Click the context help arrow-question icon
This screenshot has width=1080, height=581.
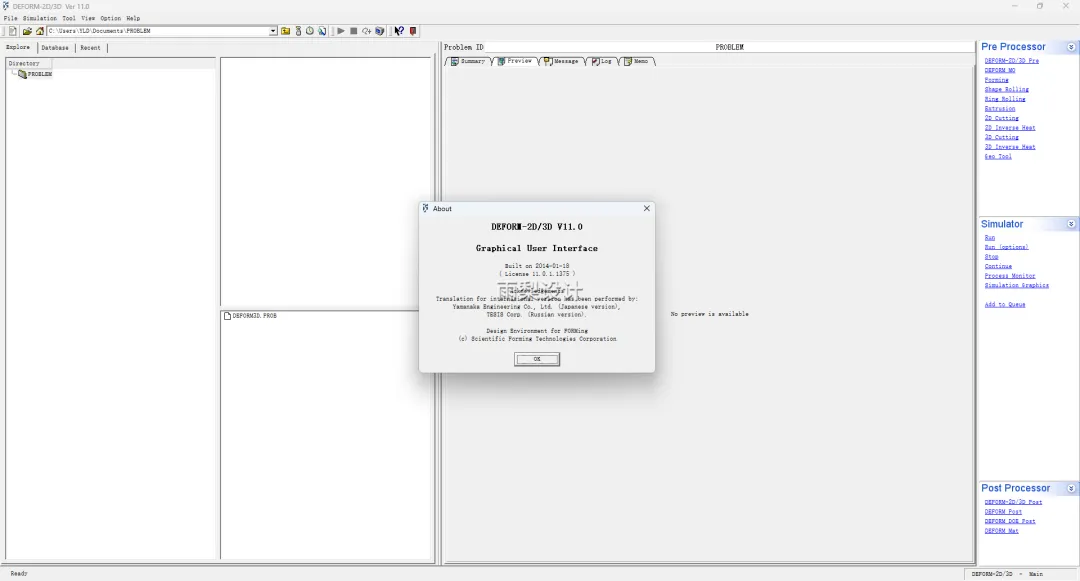399,31
